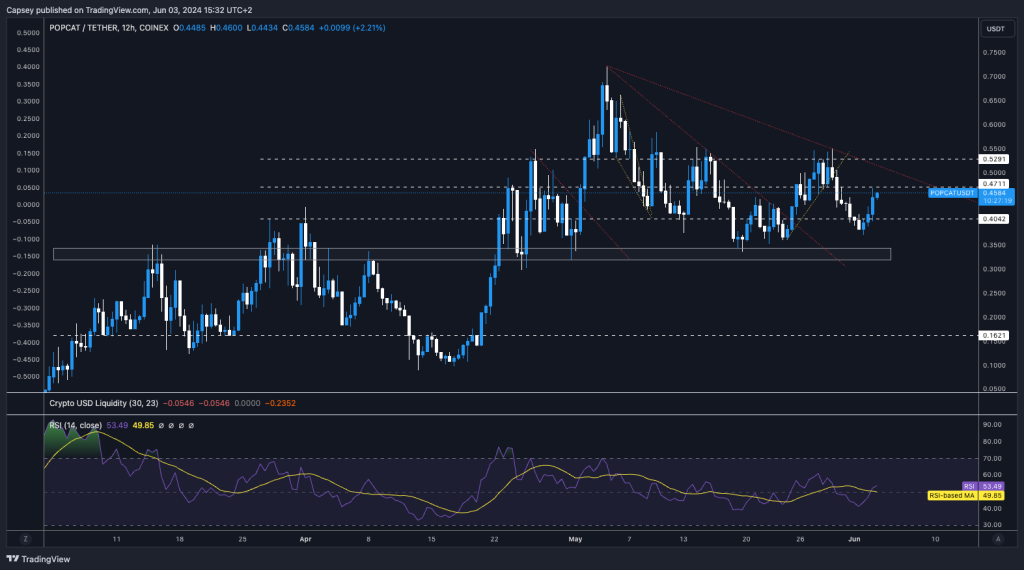Open the USDT currency selector
Image resolution: width=1024 pixels, height=570 pixels.
[995, 28]
